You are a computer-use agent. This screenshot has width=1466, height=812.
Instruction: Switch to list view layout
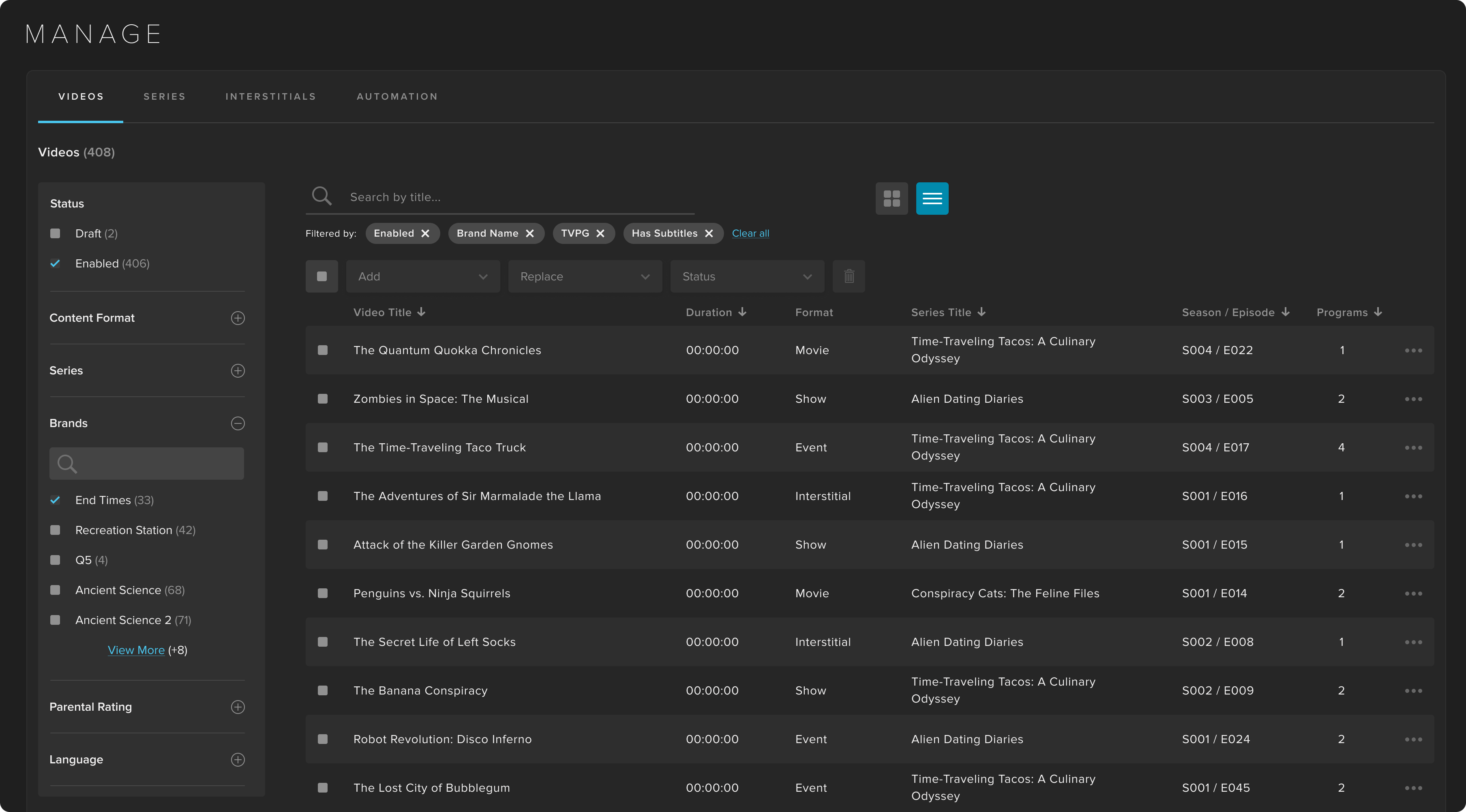click(x=931, y=197)
